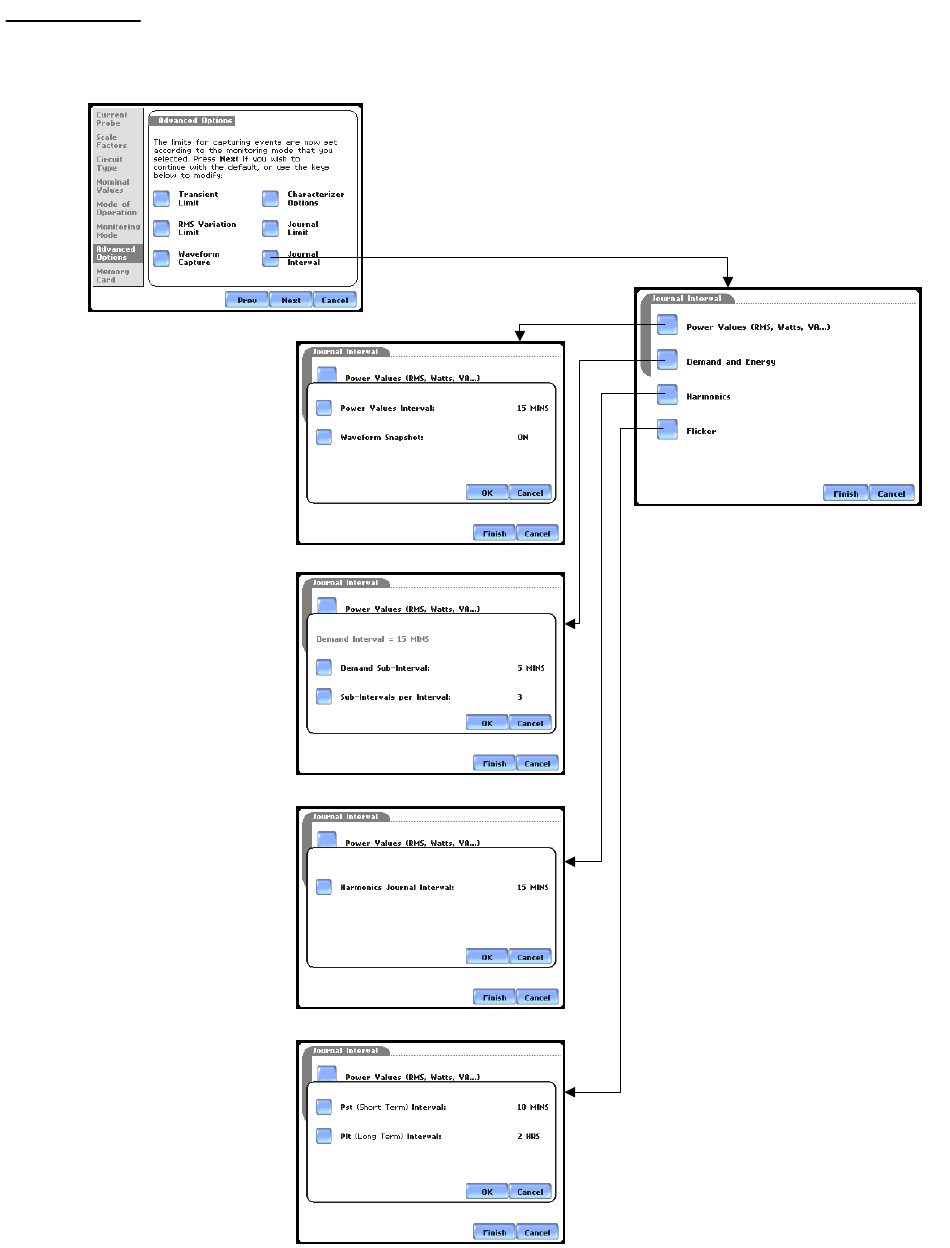
Task: Click Next on the Advanced Options screen
Action: click(290, 299)
